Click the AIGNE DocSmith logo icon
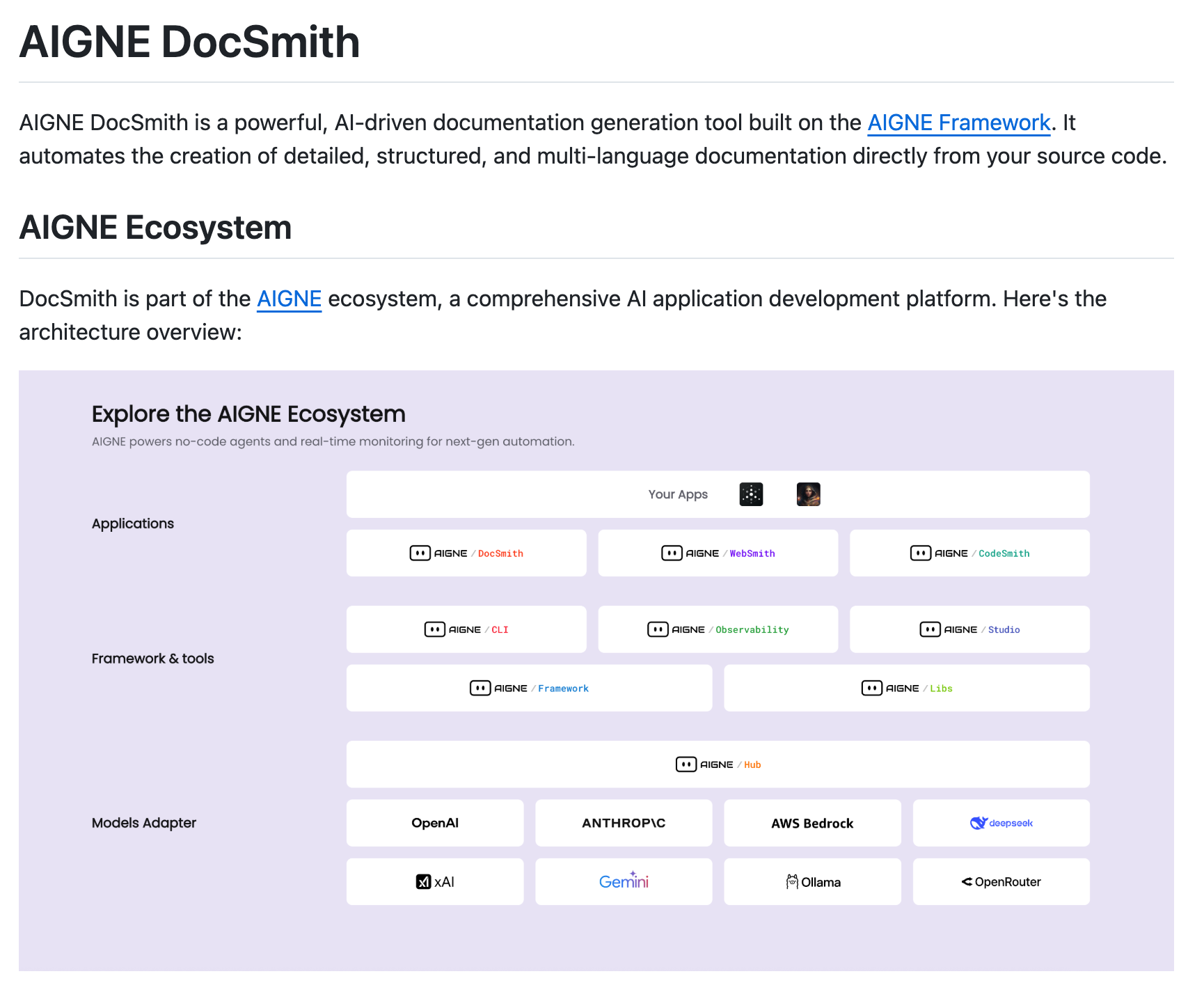Viewport: 1204px width, 999px height. pyautogui.click(x=420, y=553)
